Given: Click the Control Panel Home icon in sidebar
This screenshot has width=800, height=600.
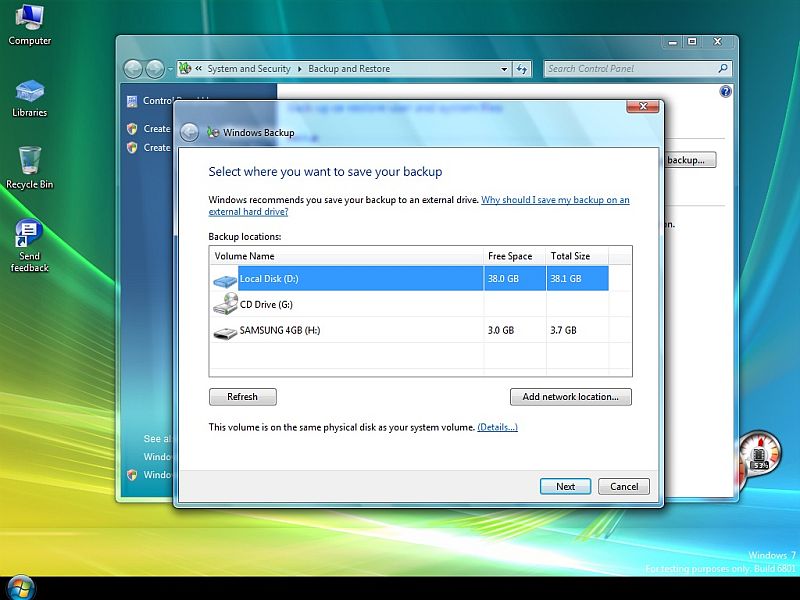Looking at the screenshot, I should click(x=132, y=101).
